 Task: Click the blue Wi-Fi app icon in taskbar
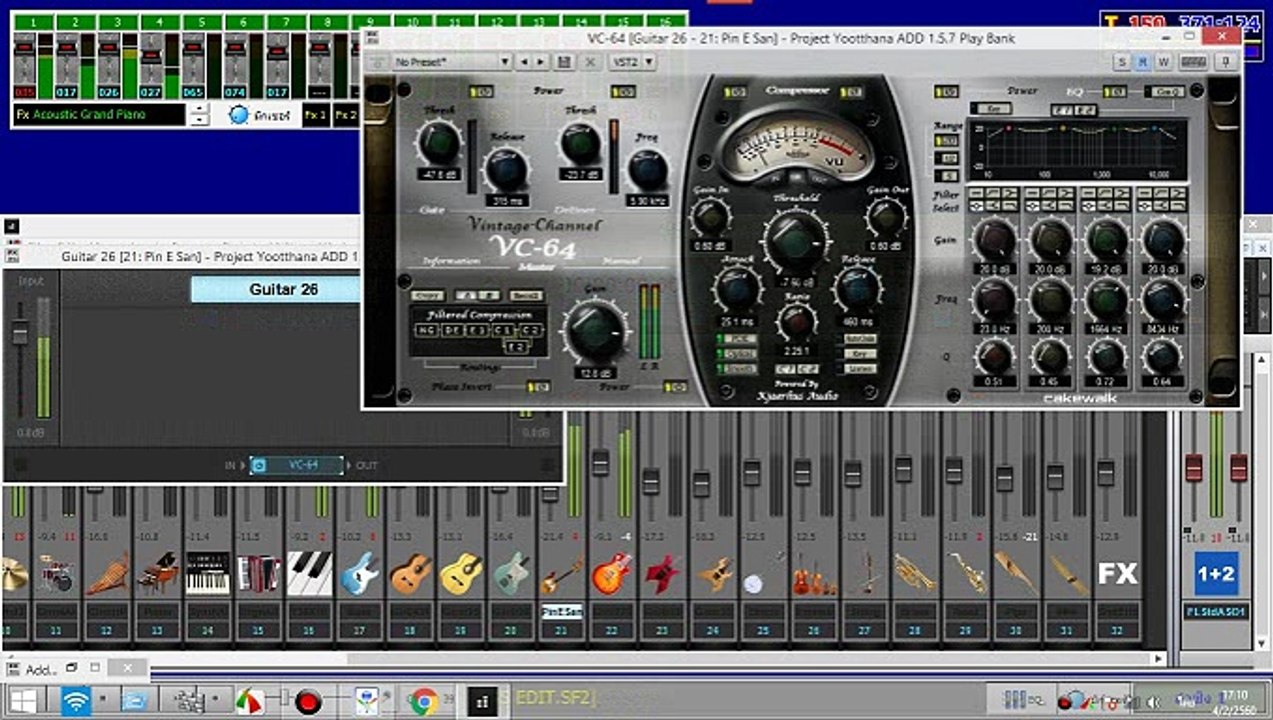(x=76, y=701)
